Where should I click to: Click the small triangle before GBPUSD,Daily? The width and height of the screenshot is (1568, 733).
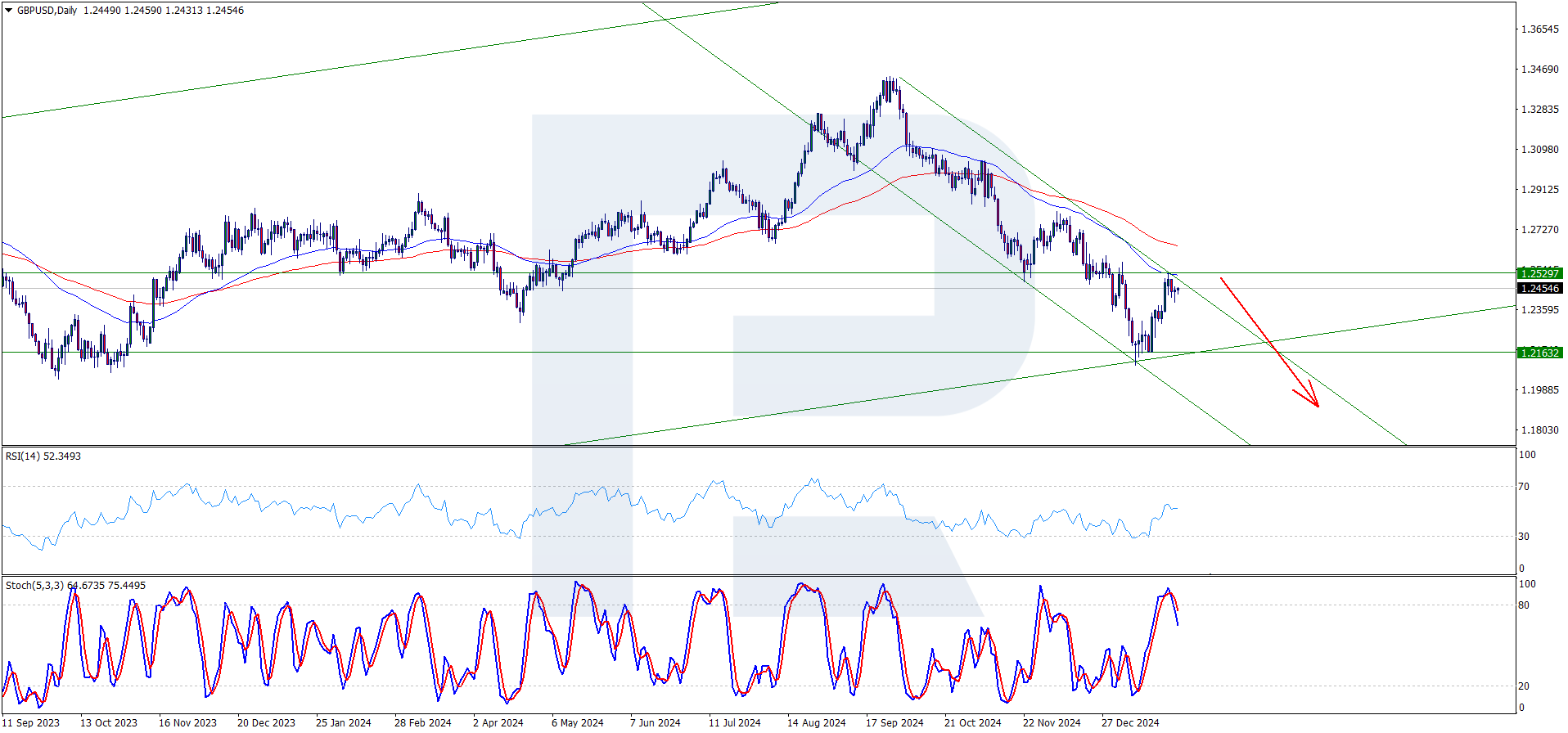(x=9, y=11)
